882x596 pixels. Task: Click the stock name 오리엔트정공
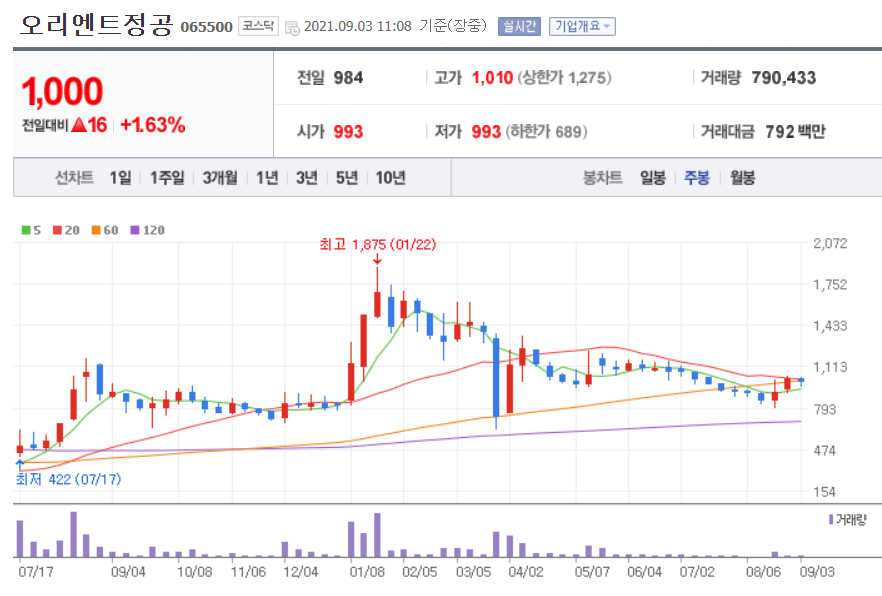click(x=96, y=25)
